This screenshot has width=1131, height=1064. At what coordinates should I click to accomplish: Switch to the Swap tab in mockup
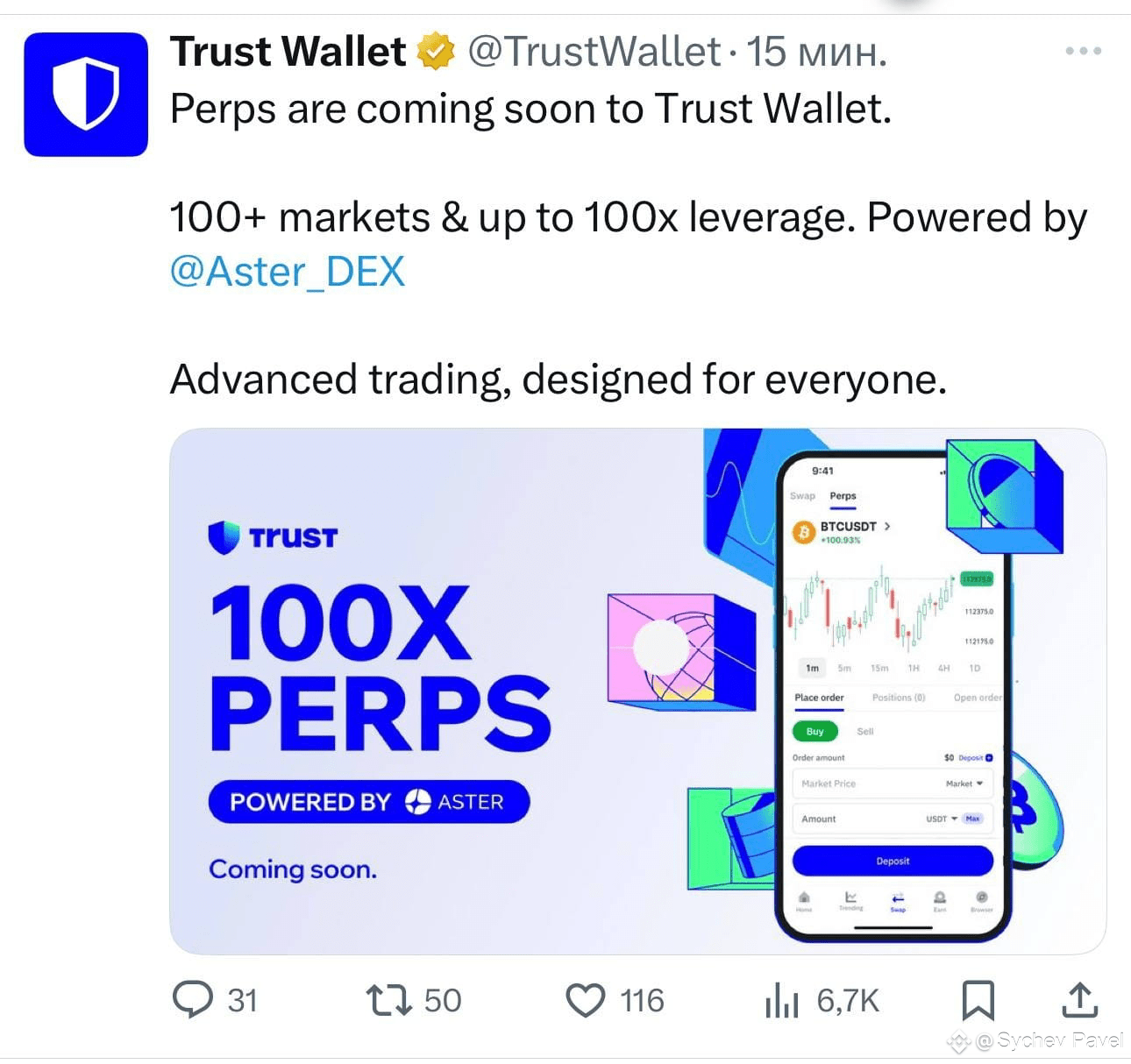pos(802,496)
